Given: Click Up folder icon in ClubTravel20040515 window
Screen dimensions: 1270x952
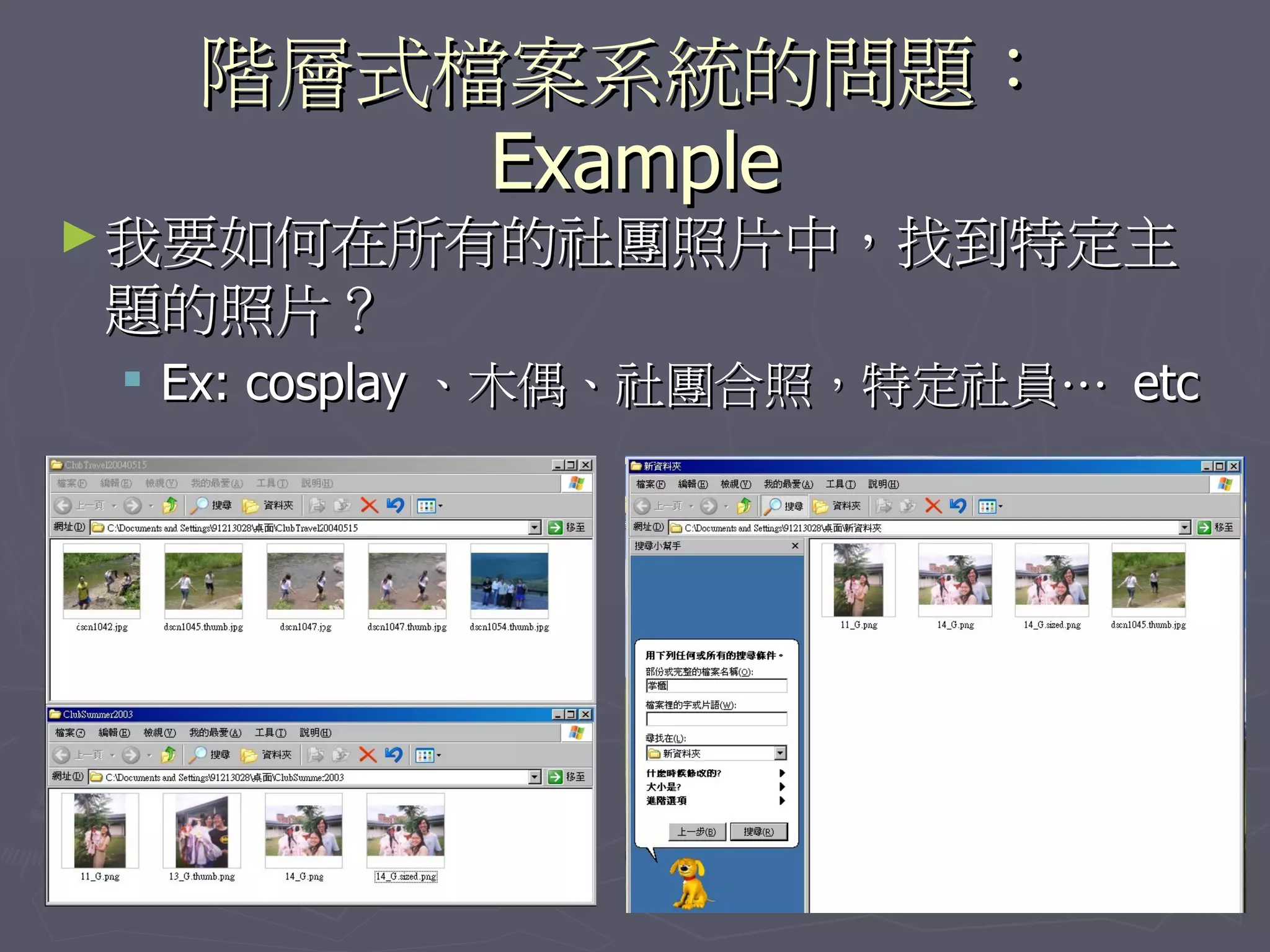Looking at the screenshot, I should click(170, 506).
